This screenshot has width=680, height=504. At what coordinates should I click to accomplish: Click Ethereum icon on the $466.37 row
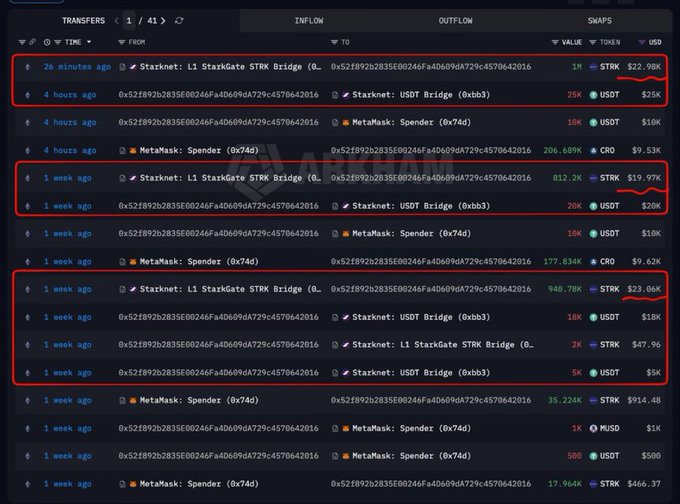[x=28, y=484]
